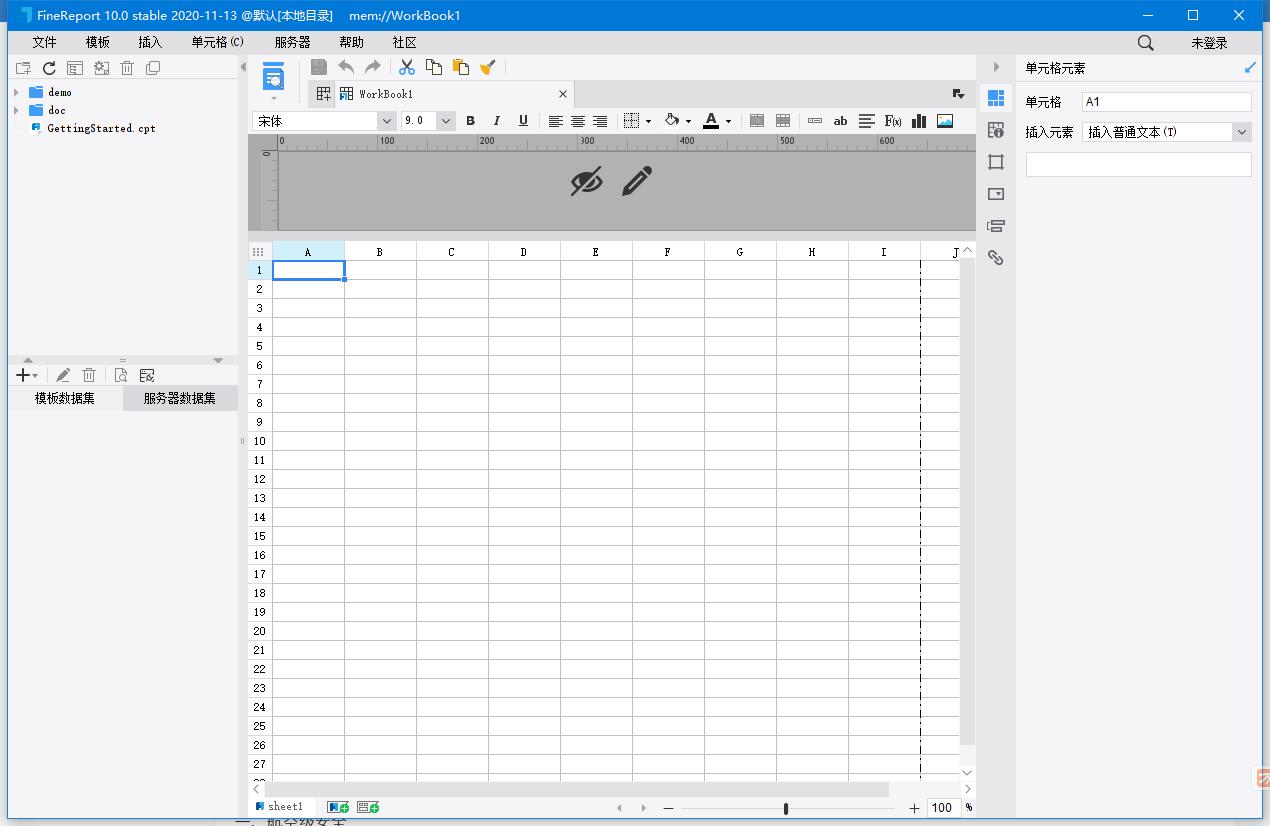Click the 单元格 A1 input field
Image resolution: width=1270 pixels, height=826 pixels.
tap(1167, 102)
